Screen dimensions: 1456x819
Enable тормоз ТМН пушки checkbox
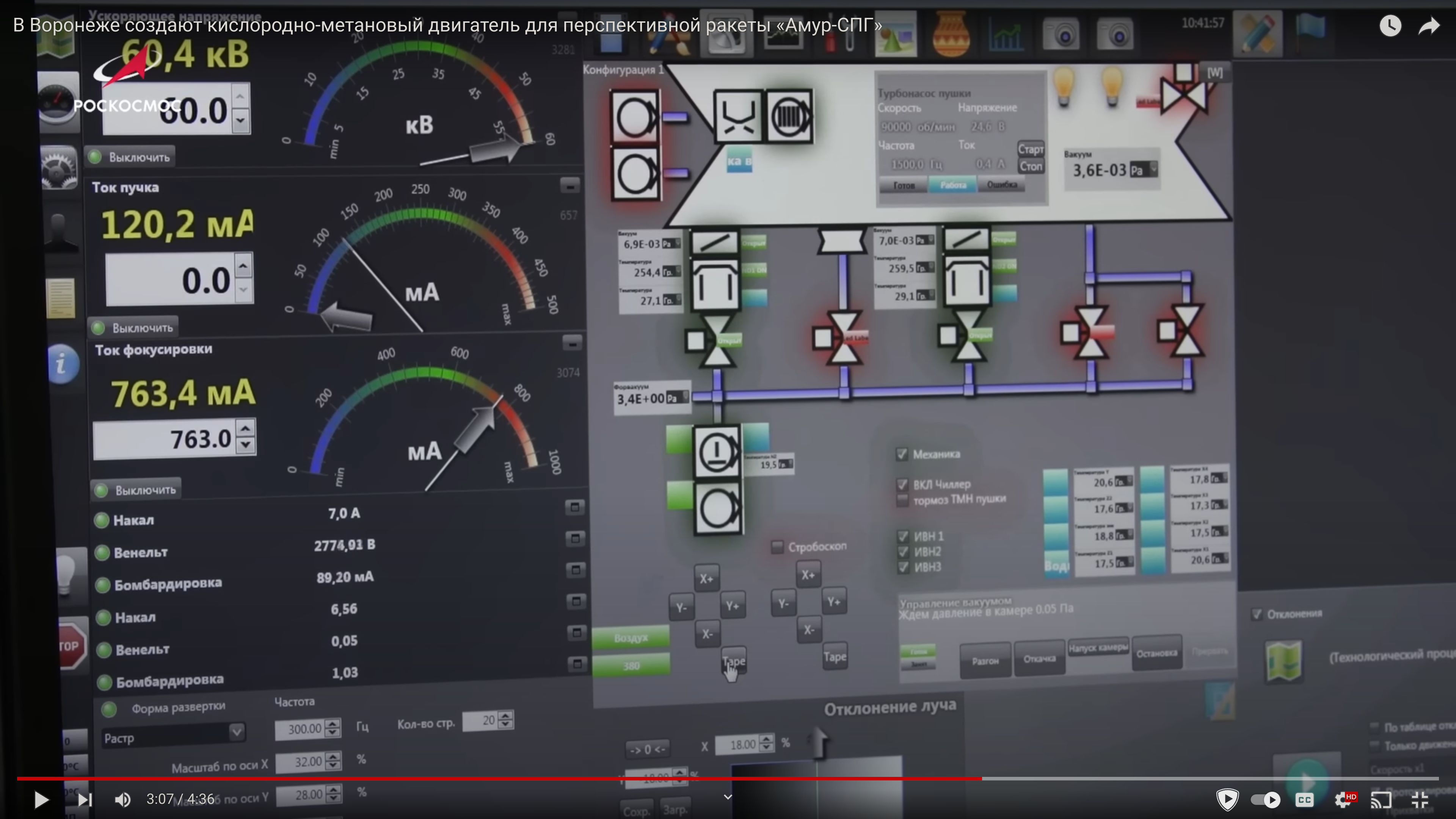click(x=903, y=500)
